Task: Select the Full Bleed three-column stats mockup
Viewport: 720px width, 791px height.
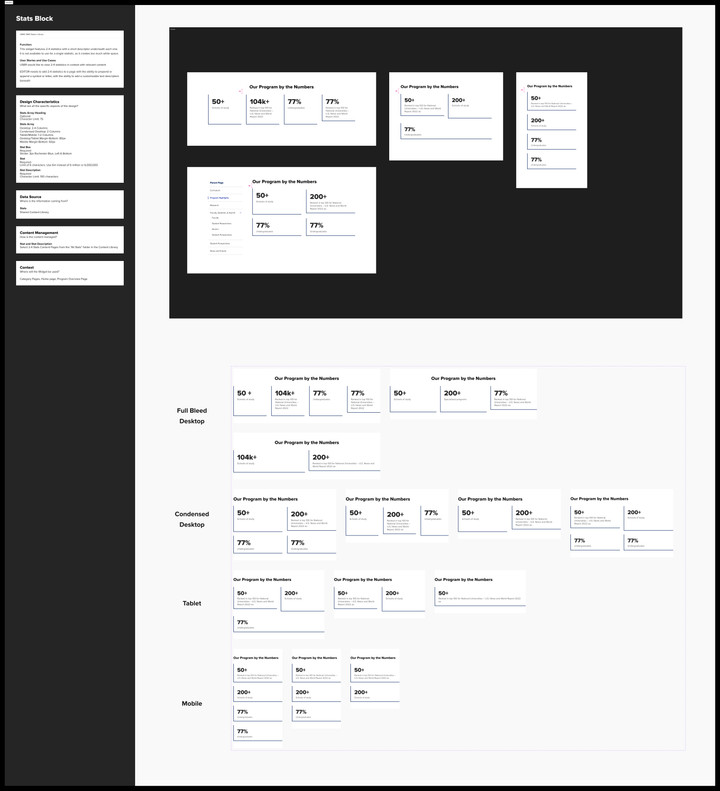Action: click(463, 393)
